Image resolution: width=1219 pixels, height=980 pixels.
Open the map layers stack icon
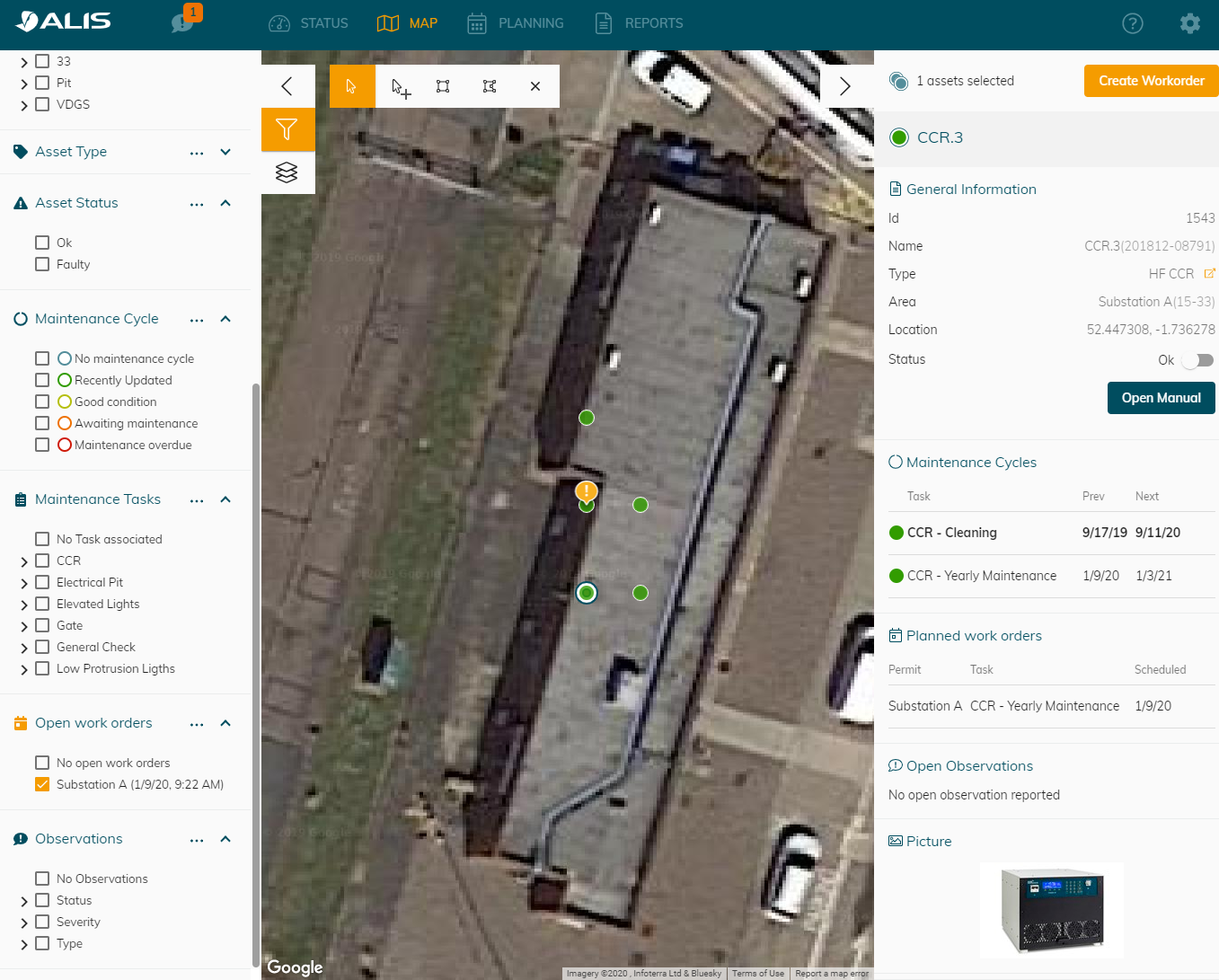click(287, 172)
